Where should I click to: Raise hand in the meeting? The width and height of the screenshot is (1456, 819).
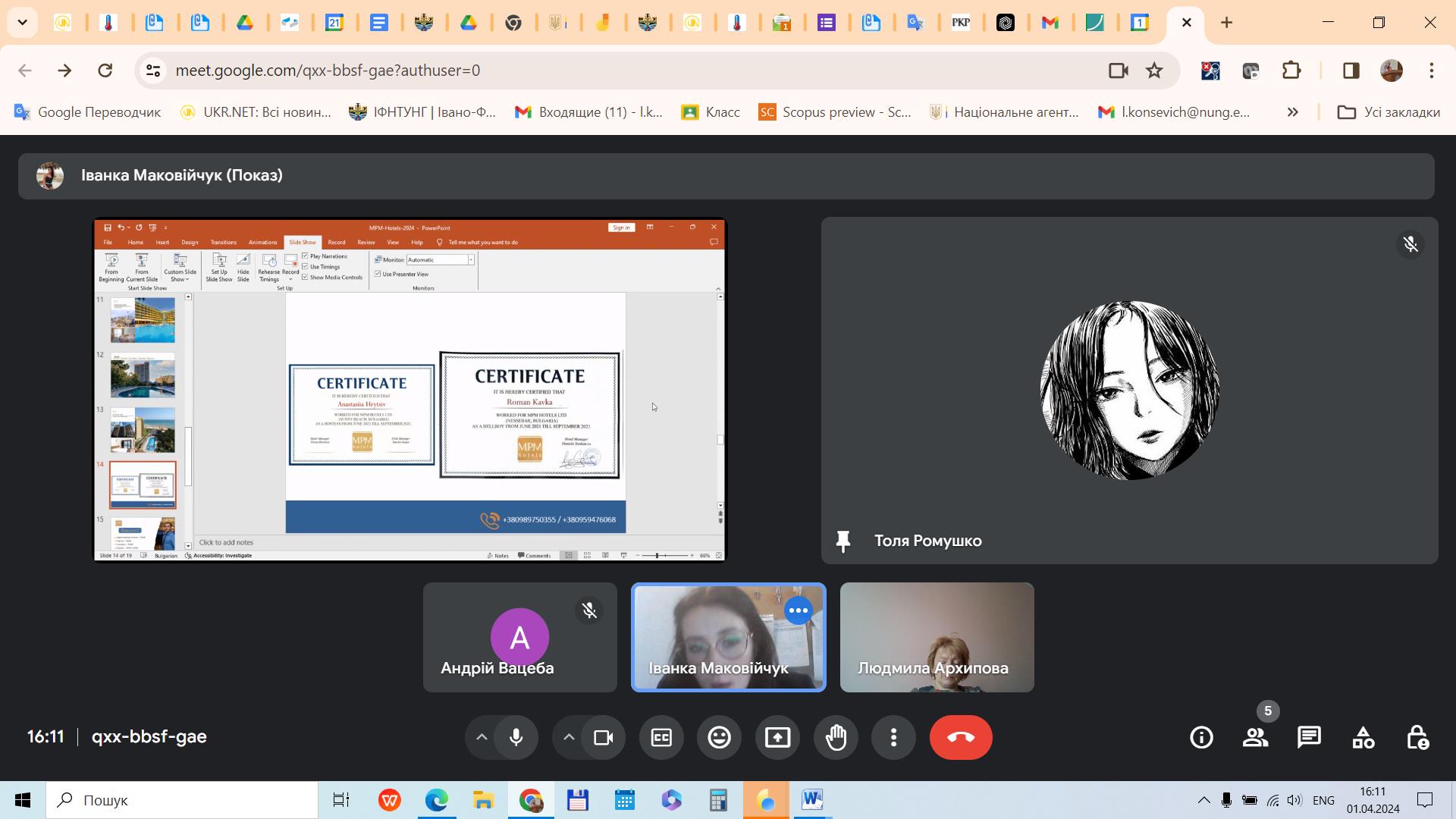click(x=836, y=737)
